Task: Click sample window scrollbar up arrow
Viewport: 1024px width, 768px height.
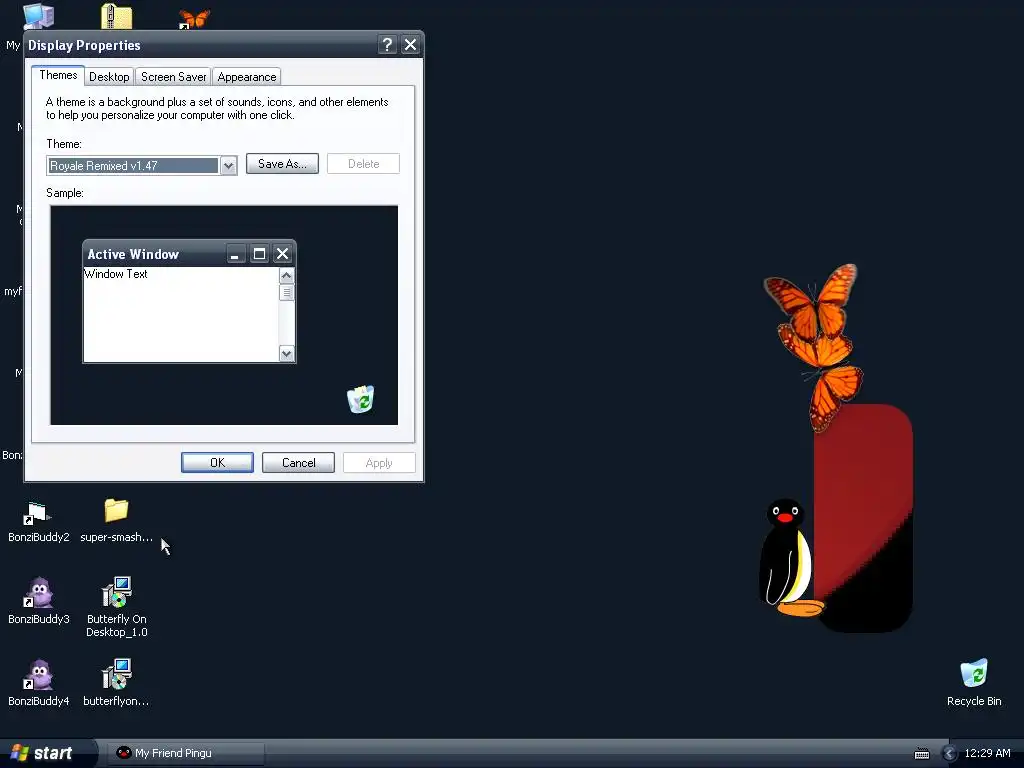Action: [x=286, y=276]
